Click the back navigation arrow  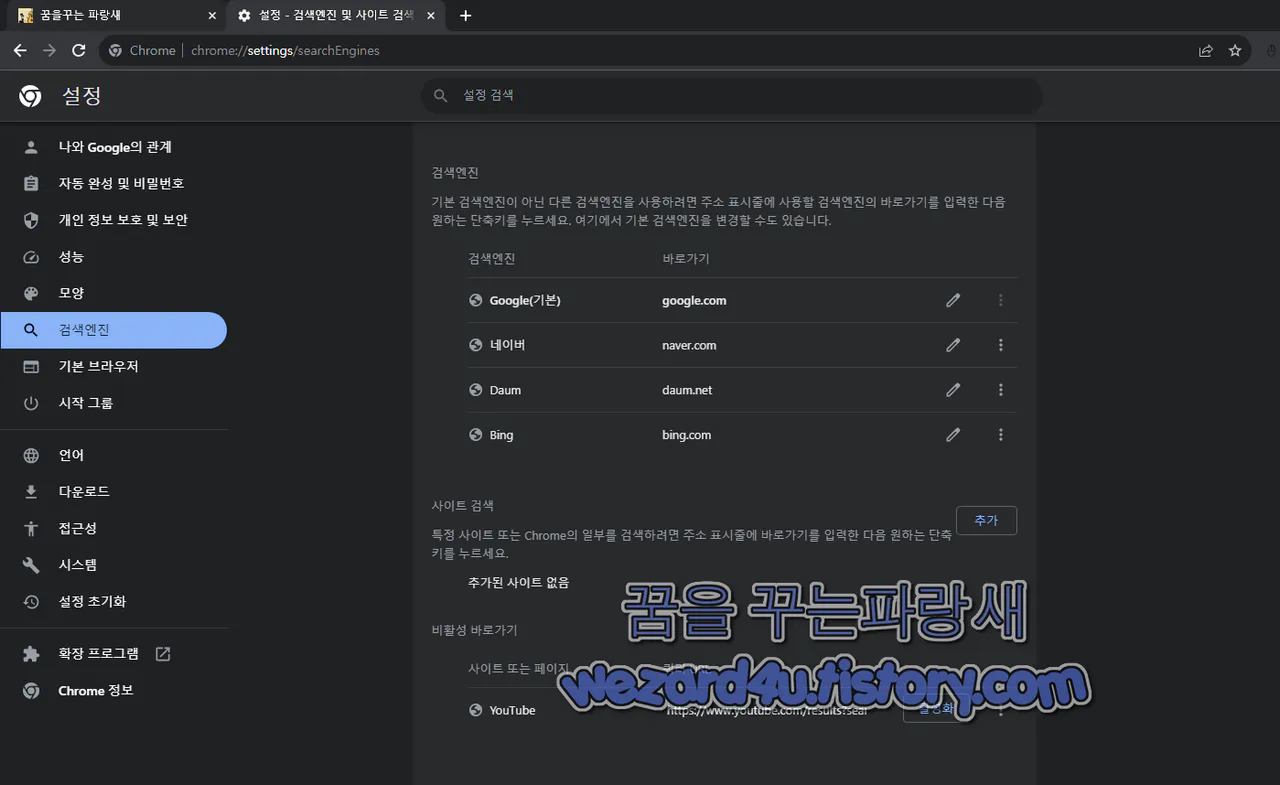[20, 50]
